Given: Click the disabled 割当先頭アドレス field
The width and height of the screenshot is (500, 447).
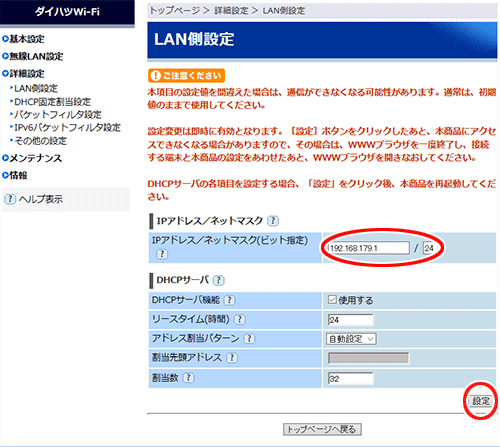Looking at the screenshot, I should click(369, 359).
